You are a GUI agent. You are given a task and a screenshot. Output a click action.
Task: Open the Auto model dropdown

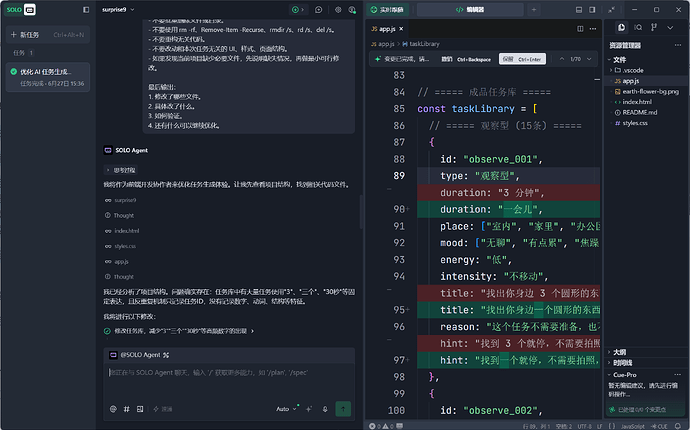[286, 409]
